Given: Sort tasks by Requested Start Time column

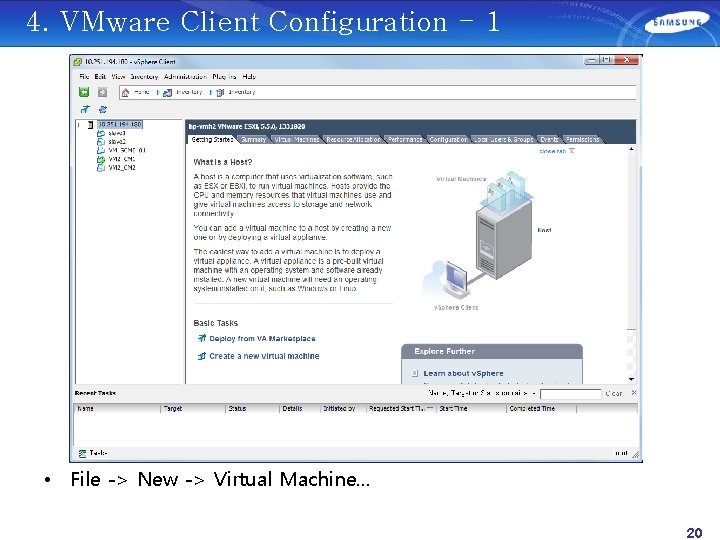Looking at the screenshot, I should (x=400, y=408).
